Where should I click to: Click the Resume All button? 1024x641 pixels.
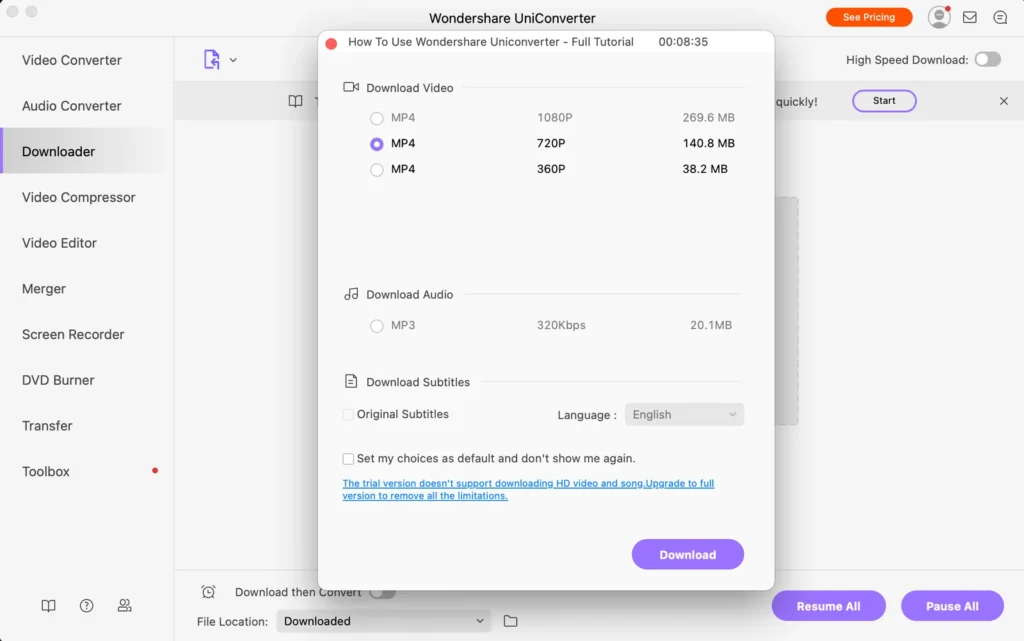click(828, 606)
